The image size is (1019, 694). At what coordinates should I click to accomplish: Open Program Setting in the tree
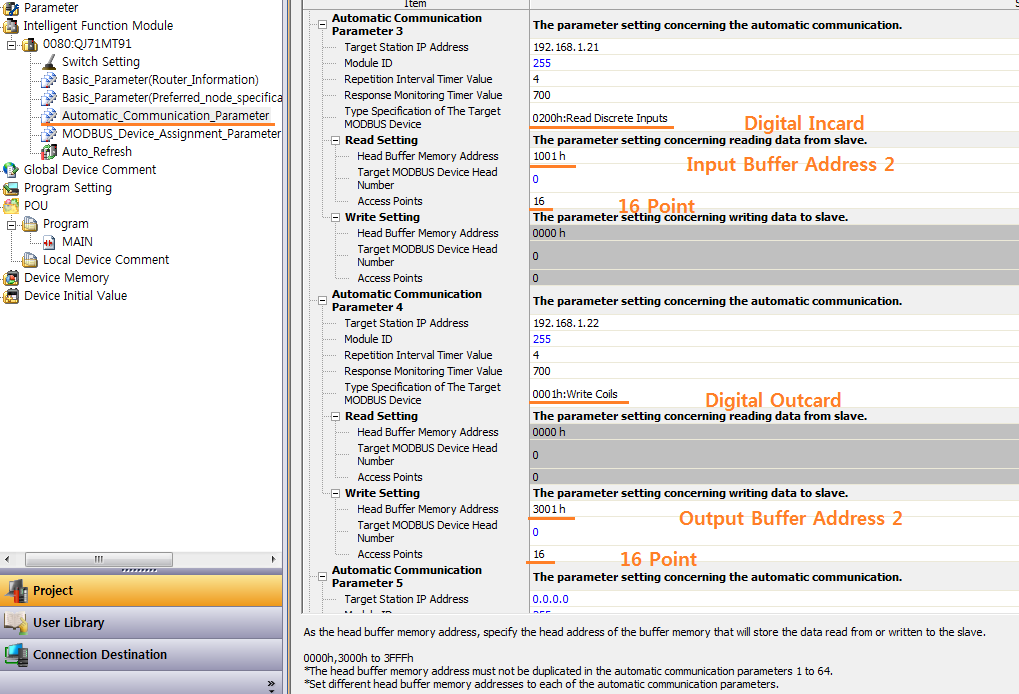67,188
